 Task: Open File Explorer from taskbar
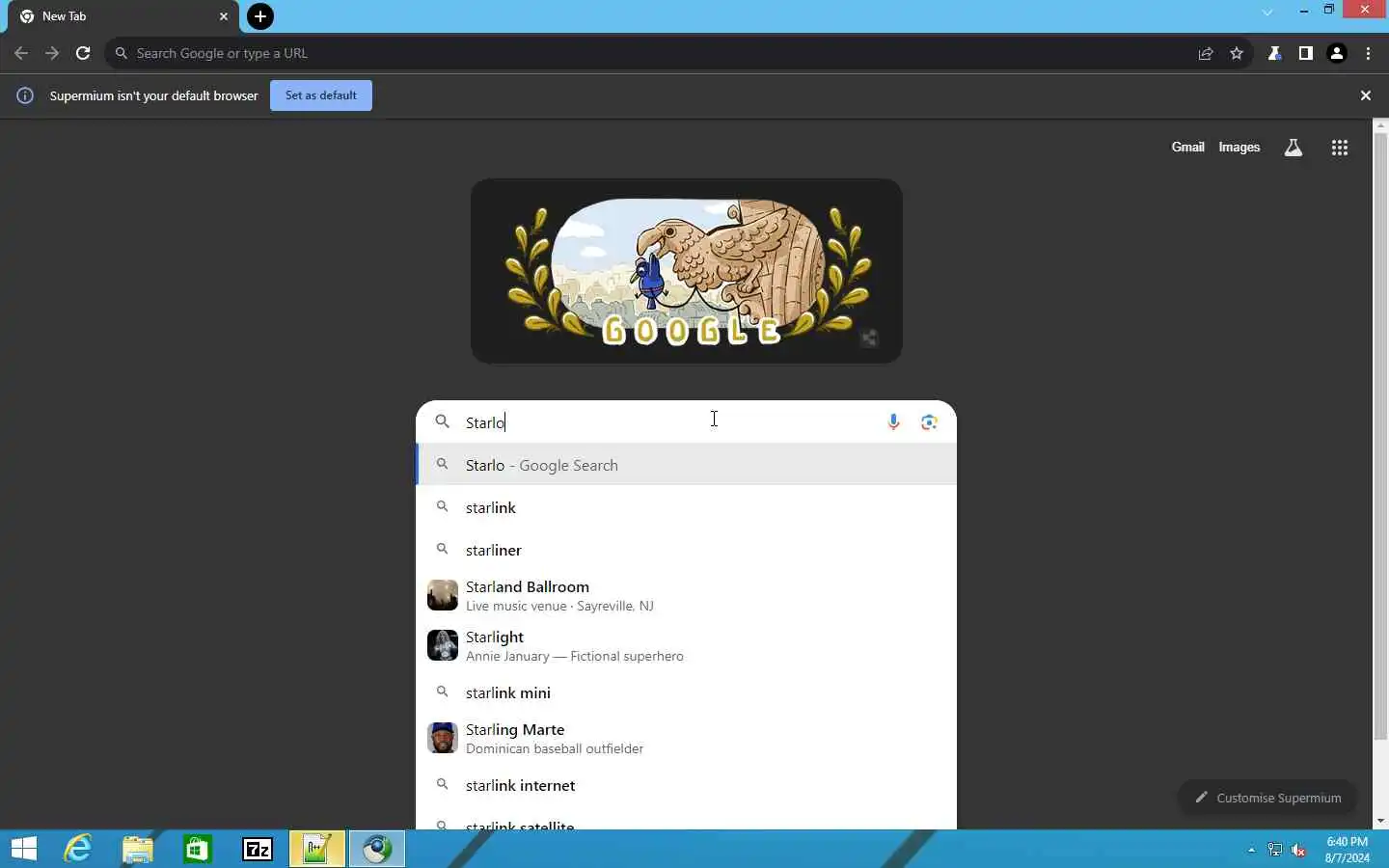click(x=138, y=849)
